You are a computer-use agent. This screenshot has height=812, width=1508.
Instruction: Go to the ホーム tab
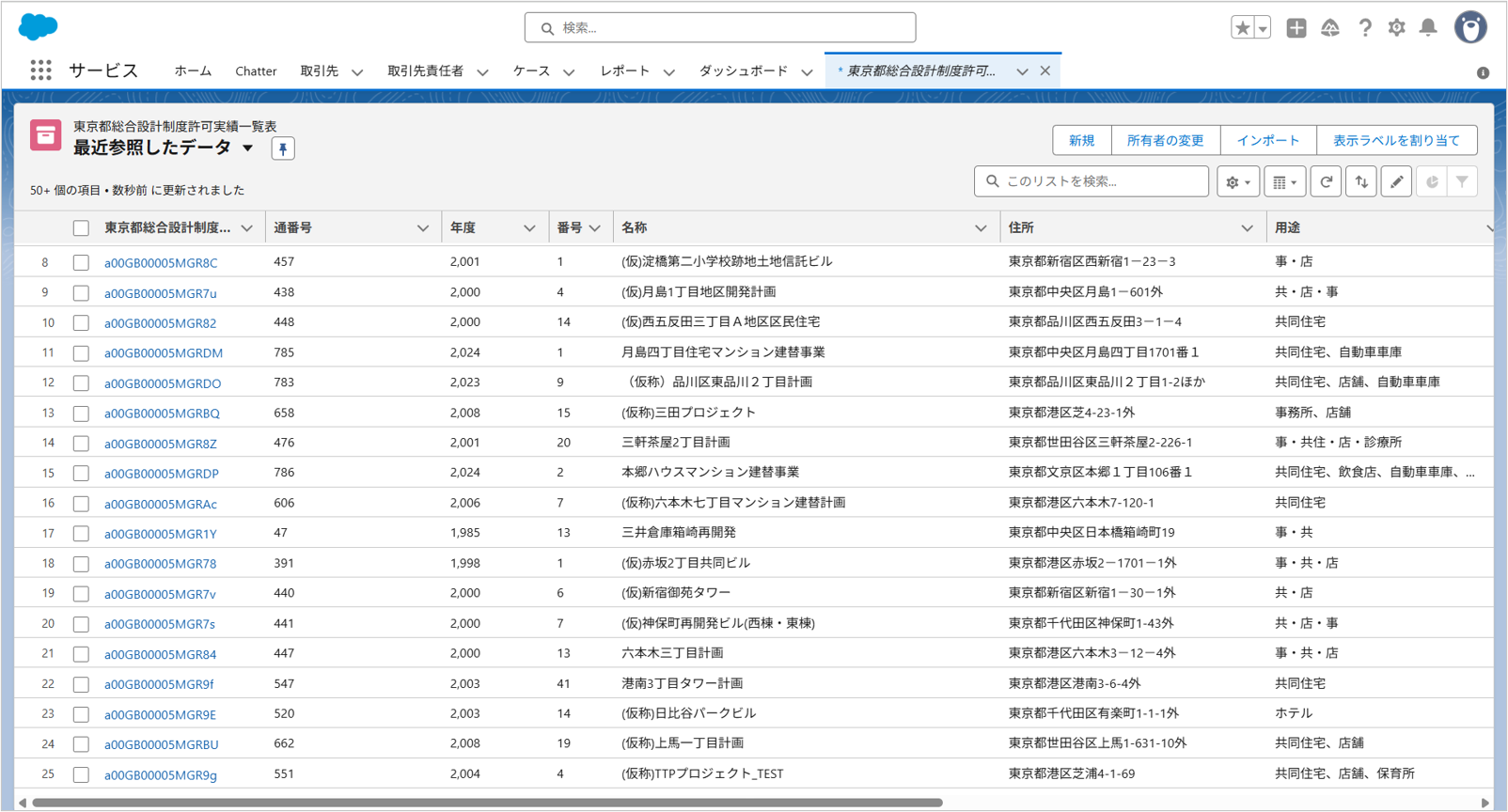pos(193,71)
